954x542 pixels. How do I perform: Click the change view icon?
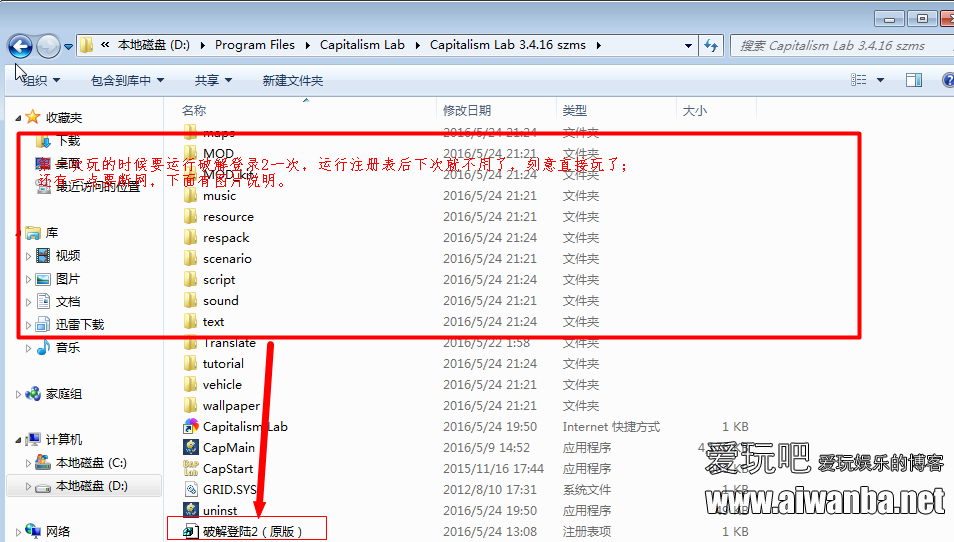858,80
